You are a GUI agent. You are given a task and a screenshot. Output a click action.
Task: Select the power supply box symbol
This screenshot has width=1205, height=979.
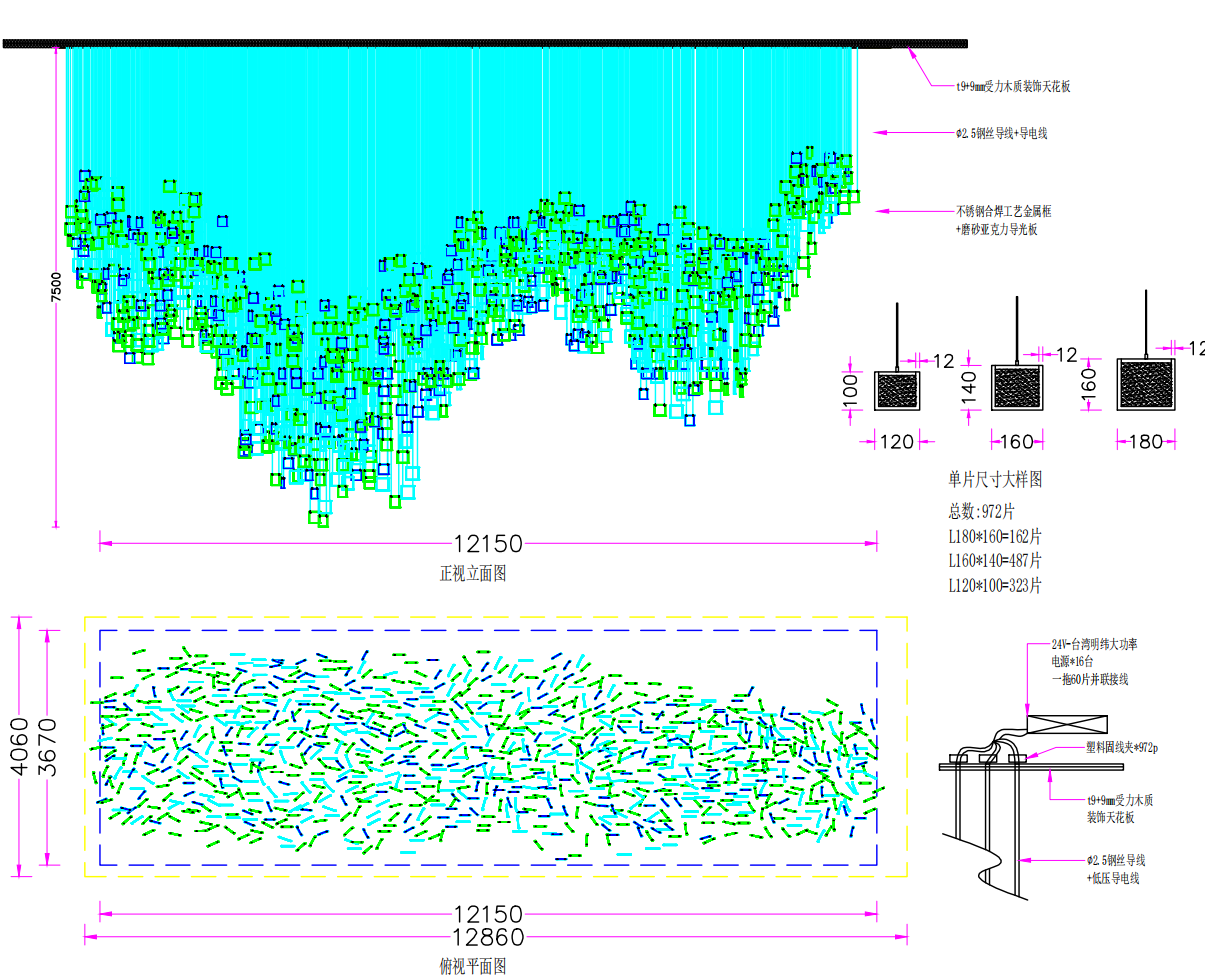pyautogui.click(x=1067, y=723)
